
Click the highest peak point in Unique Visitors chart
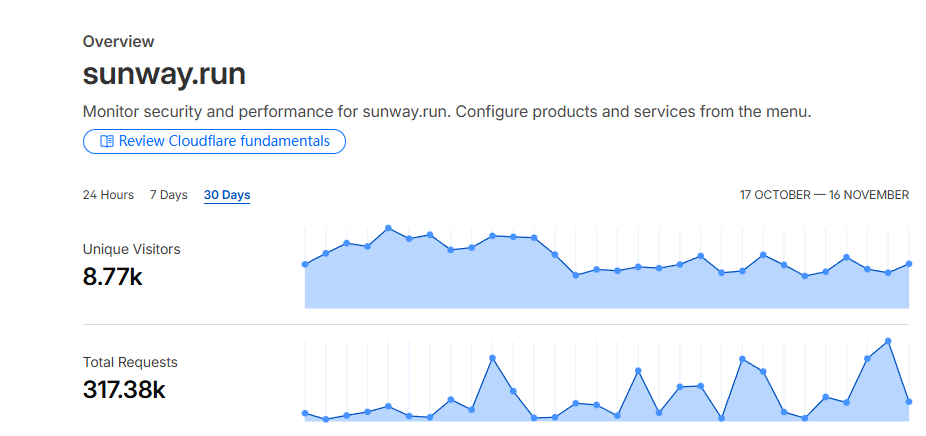tap(388, 228)
